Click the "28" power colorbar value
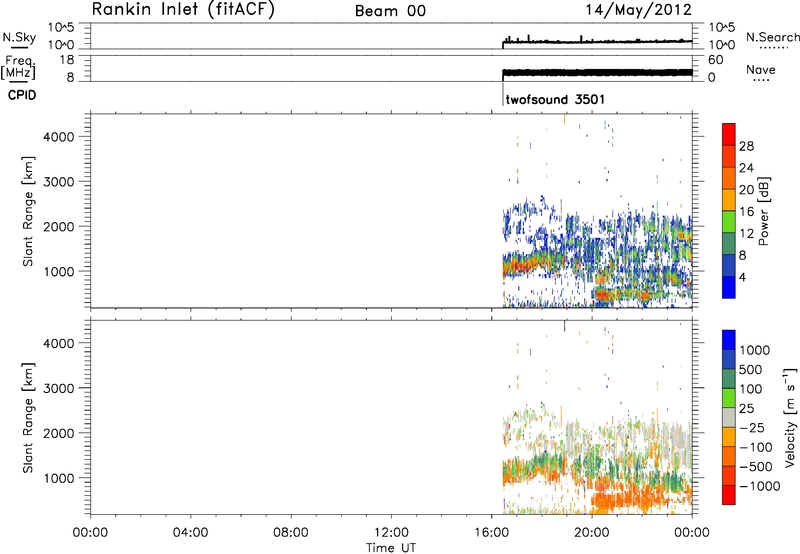The image size is (800, 554). tap(746, 146)
